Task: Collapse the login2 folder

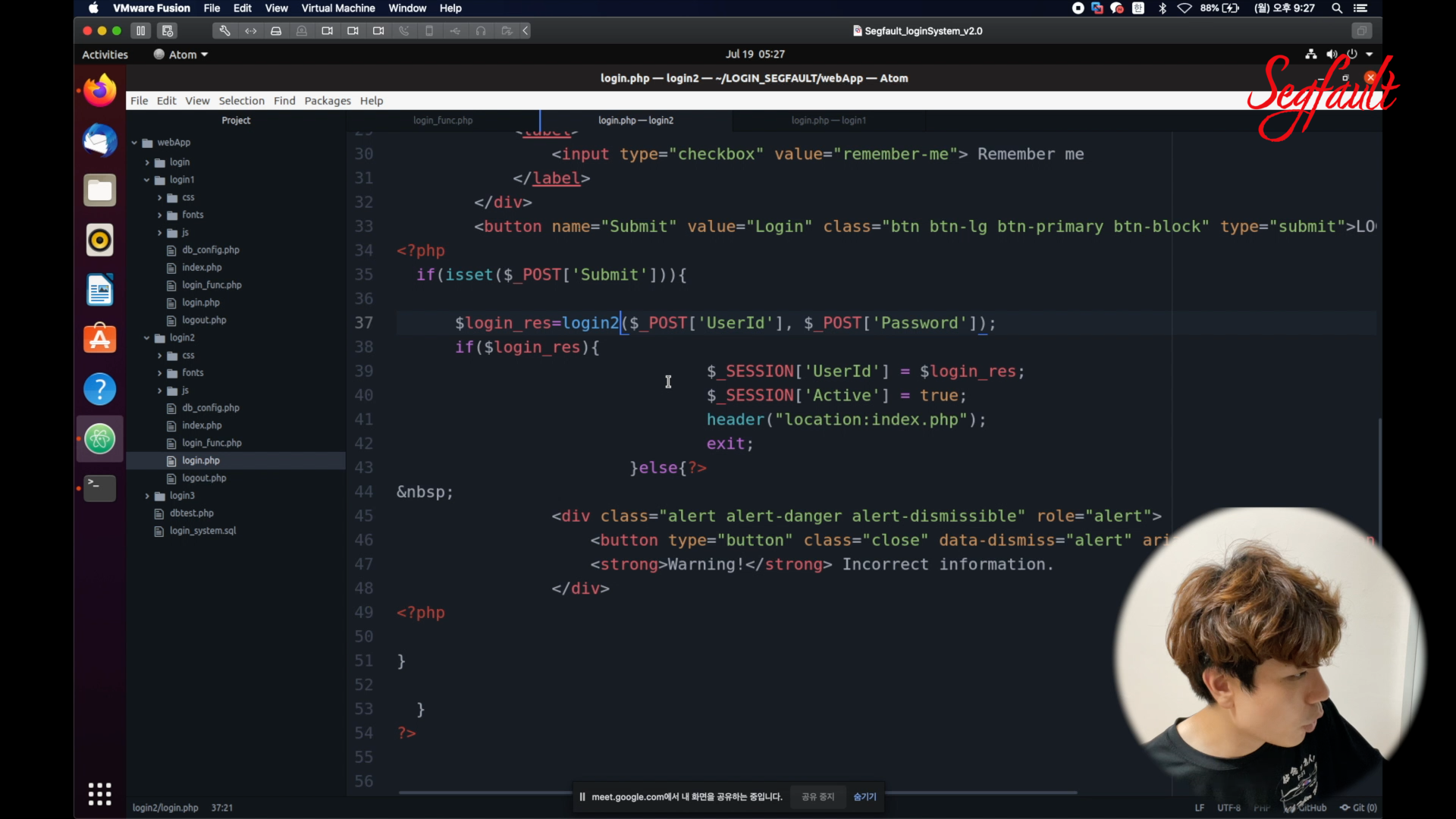Action: click(x=147, y=337)
